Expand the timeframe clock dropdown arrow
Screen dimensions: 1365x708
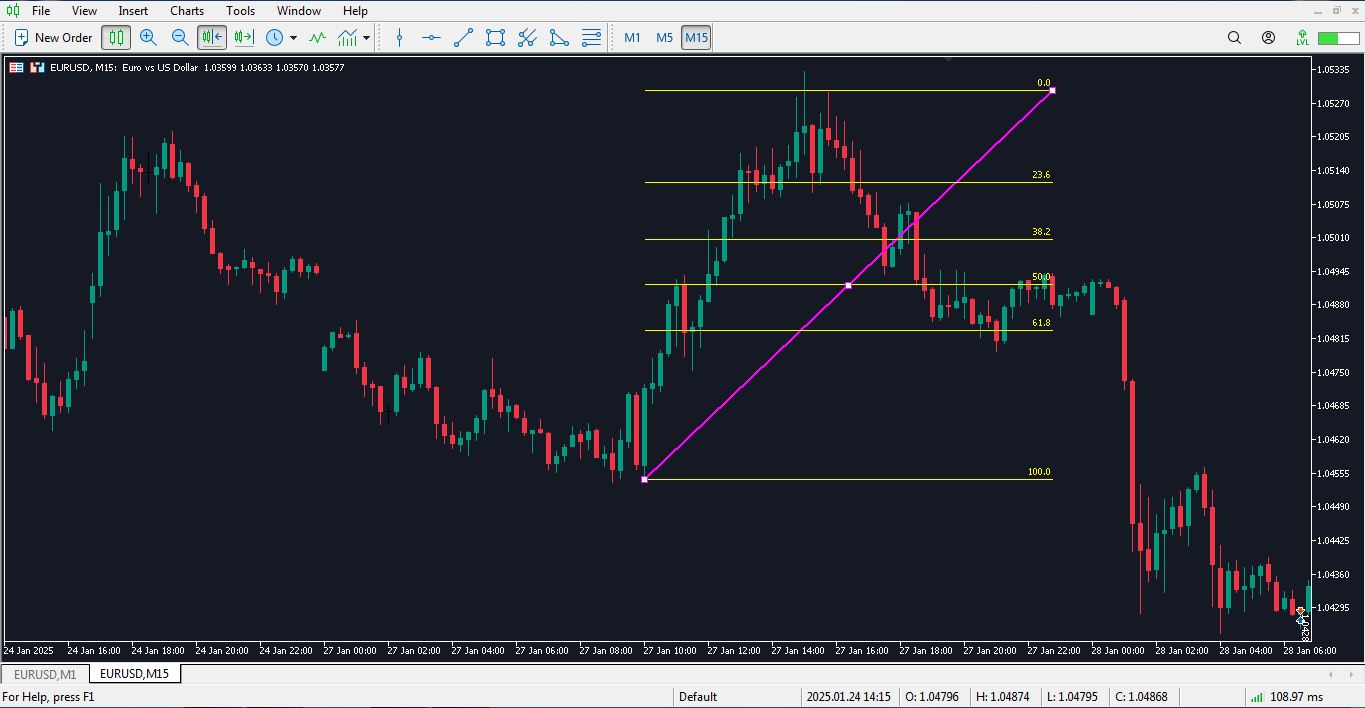(x=293, y=38)
